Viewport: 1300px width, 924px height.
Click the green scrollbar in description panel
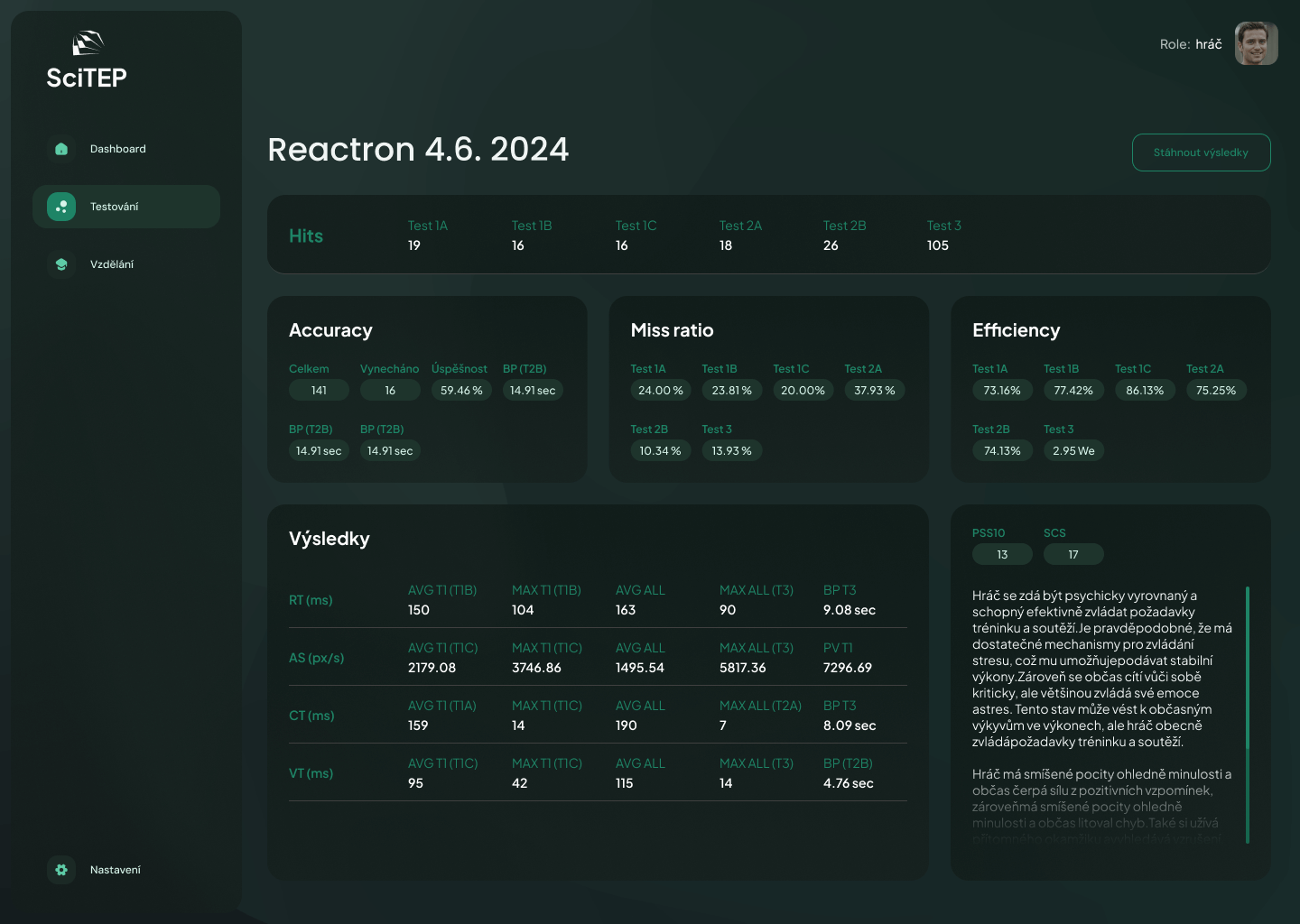(1247, 713)
